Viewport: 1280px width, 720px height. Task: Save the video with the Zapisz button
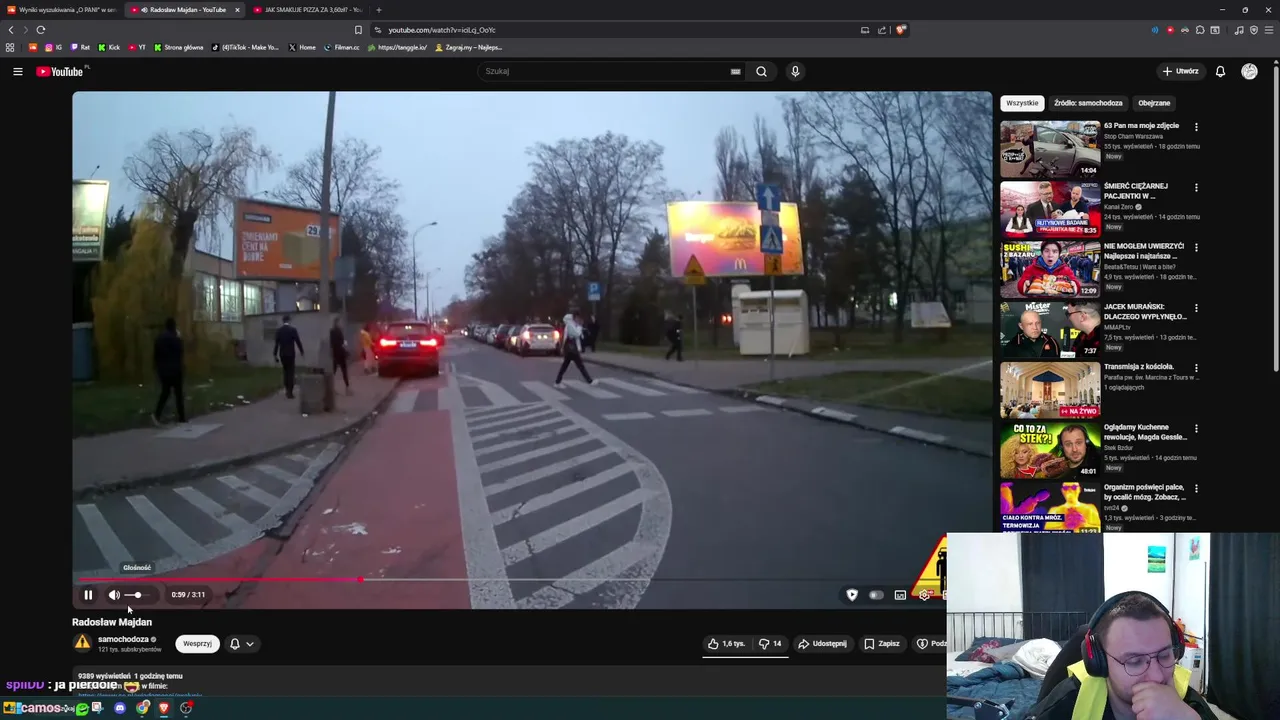[882, 644]
